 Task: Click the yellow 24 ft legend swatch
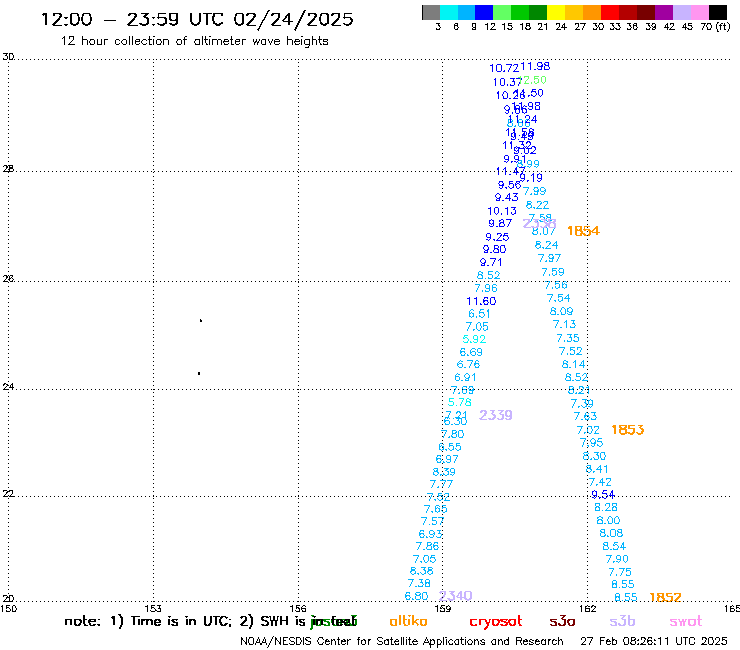[556, 13]
